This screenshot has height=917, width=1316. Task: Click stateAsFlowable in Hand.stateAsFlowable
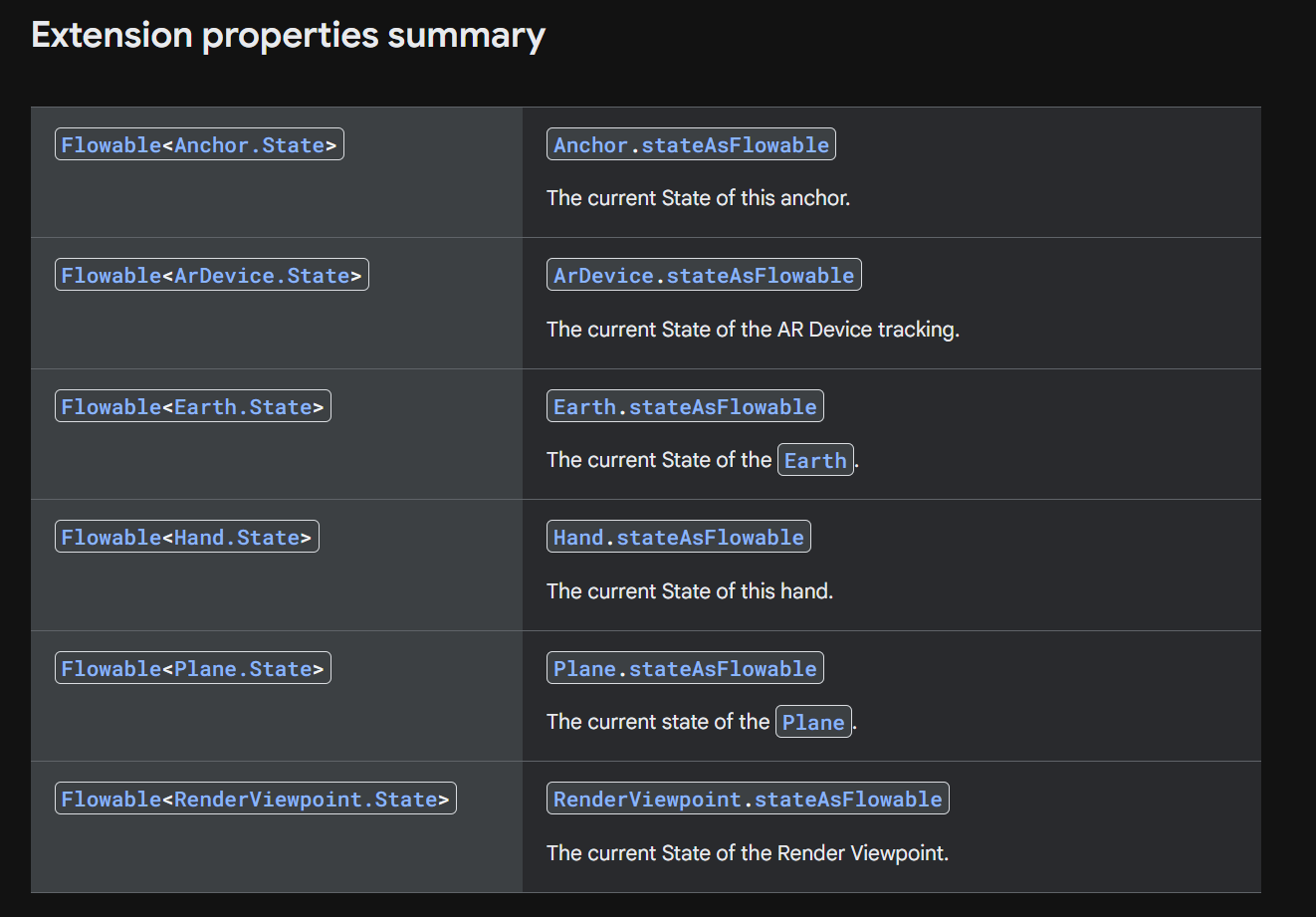[x=710, y=538]
